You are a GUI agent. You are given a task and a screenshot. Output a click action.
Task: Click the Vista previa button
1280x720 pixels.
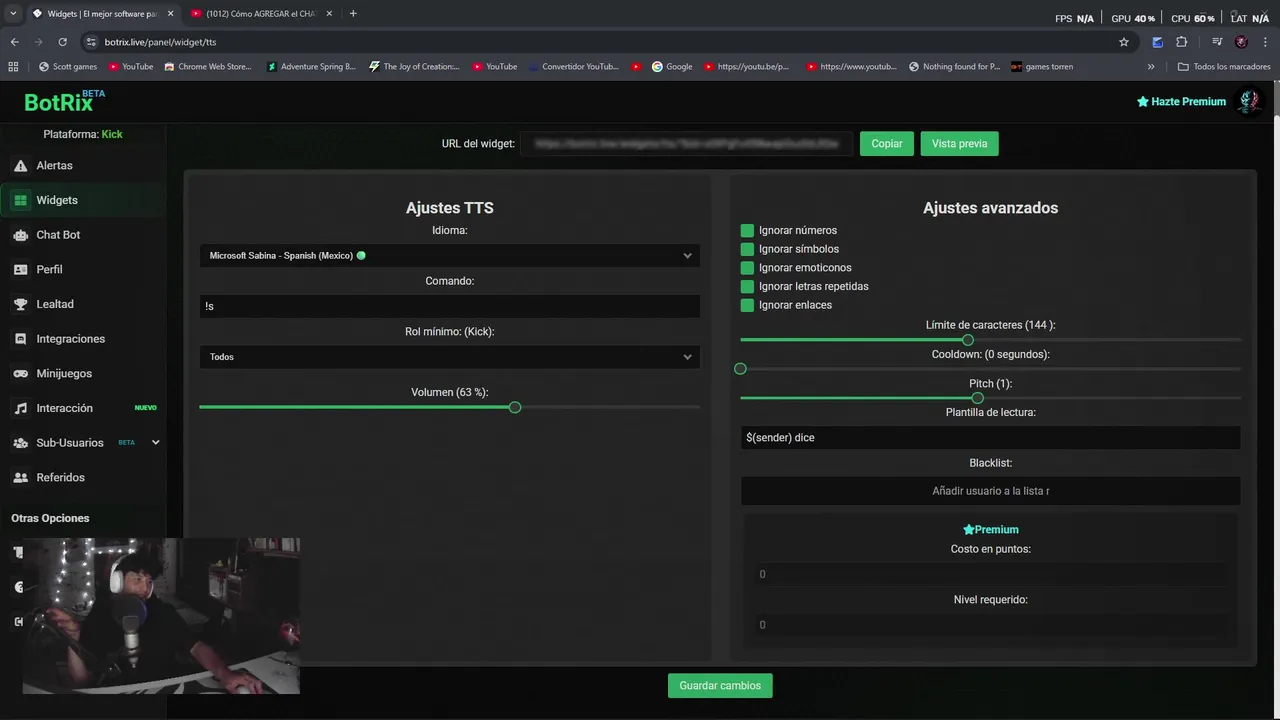pyautogui.click(x=959, y=144)
